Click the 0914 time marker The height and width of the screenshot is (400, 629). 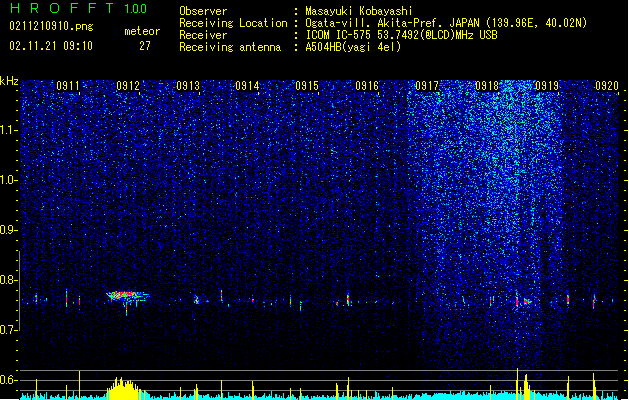(247, 86)
